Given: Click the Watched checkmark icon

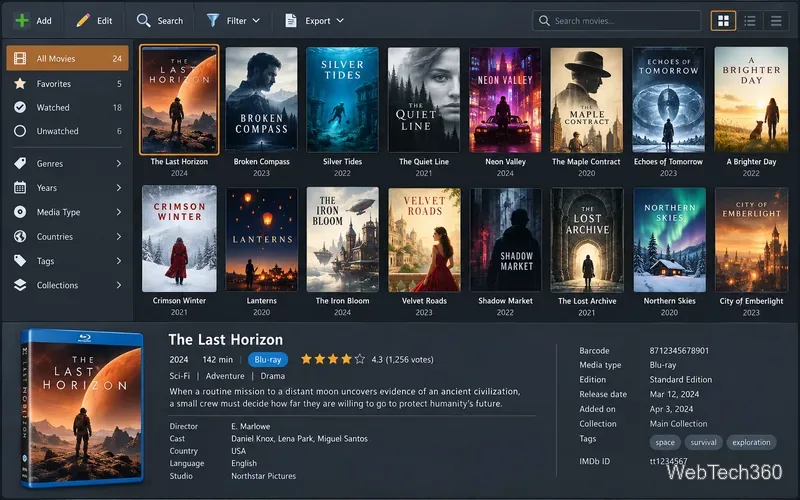Looking at the screenshot, I should (x=20, y=107).
